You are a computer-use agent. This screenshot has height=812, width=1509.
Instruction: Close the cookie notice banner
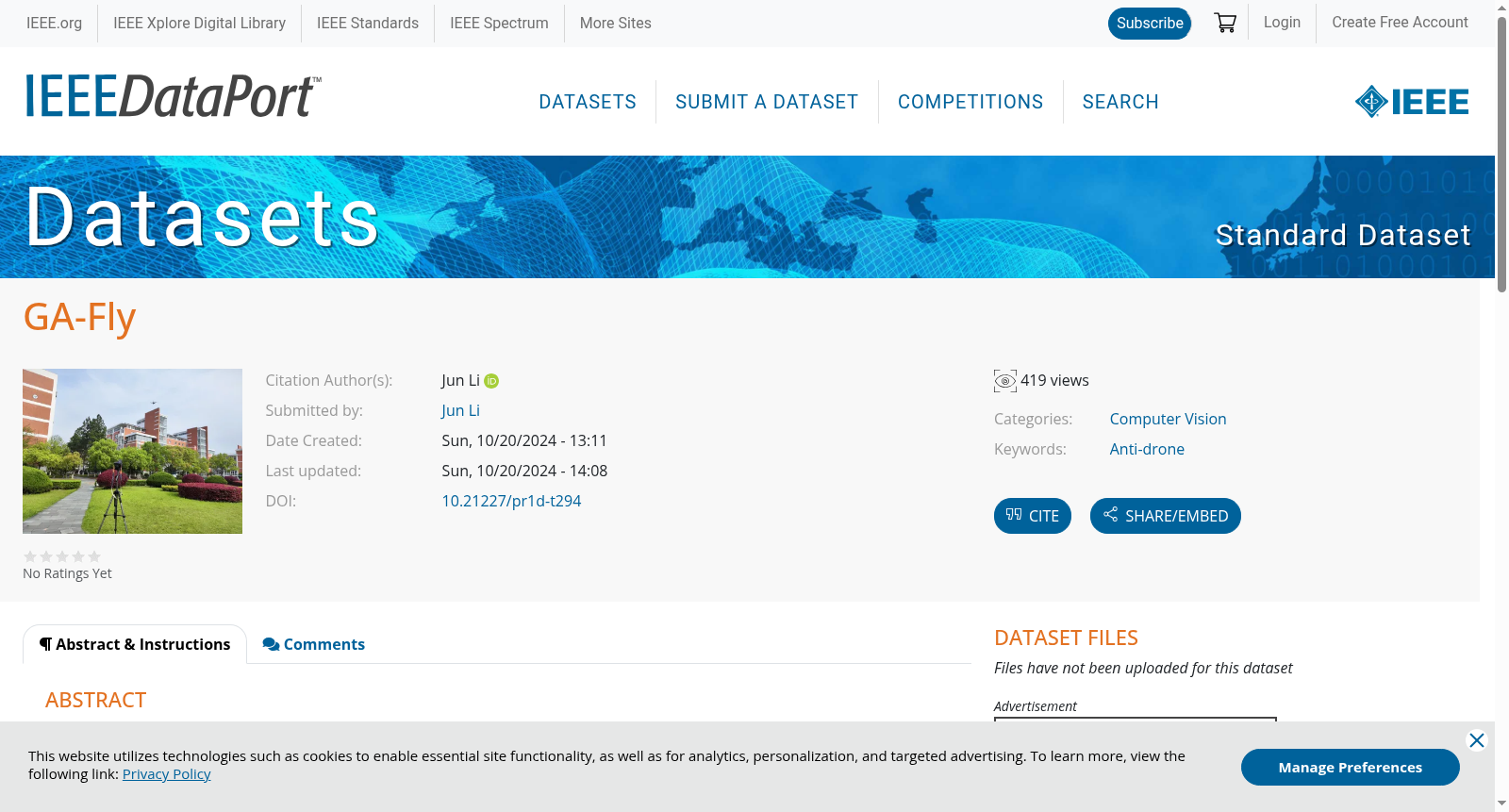pos(1477,740)
